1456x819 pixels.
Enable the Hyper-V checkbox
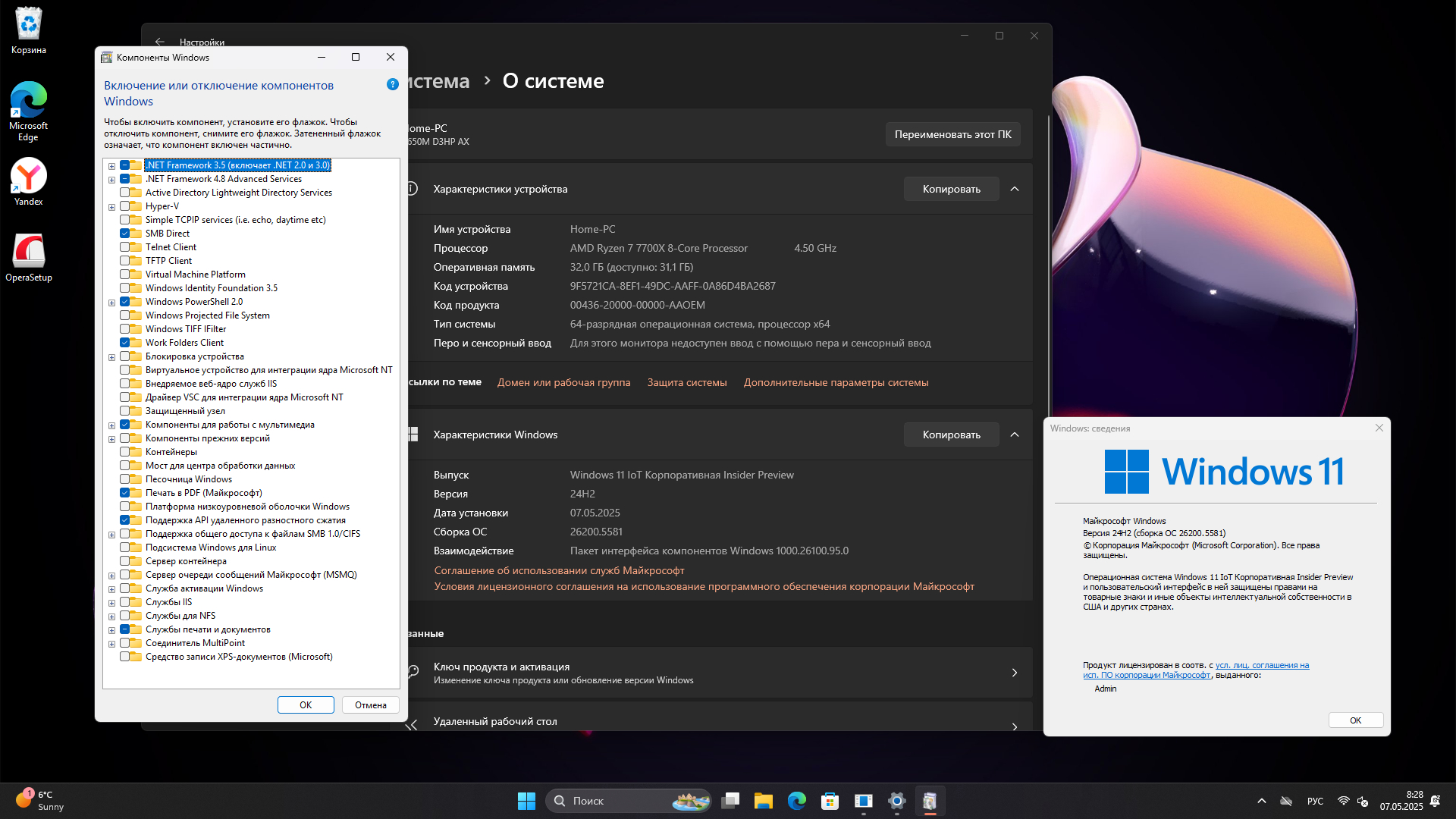[x=125, y=206]
